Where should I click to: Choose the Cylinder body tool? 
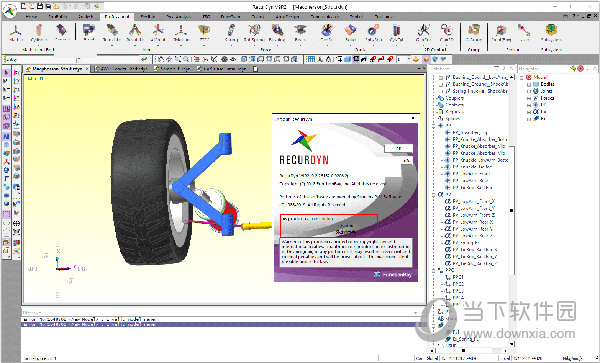click(x=39, y=33)
